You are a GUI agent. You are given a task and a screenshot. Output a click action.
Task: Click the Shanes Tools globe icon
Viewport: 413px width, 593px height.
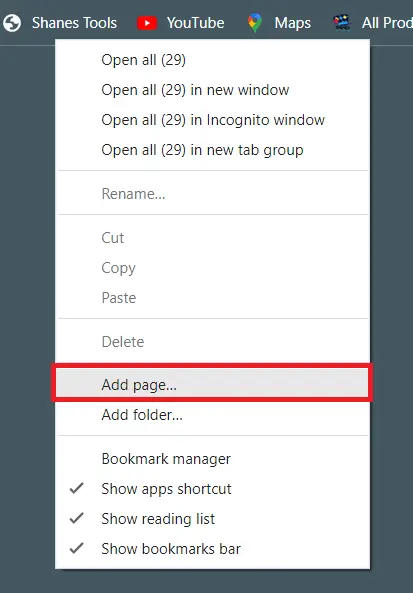12,23
